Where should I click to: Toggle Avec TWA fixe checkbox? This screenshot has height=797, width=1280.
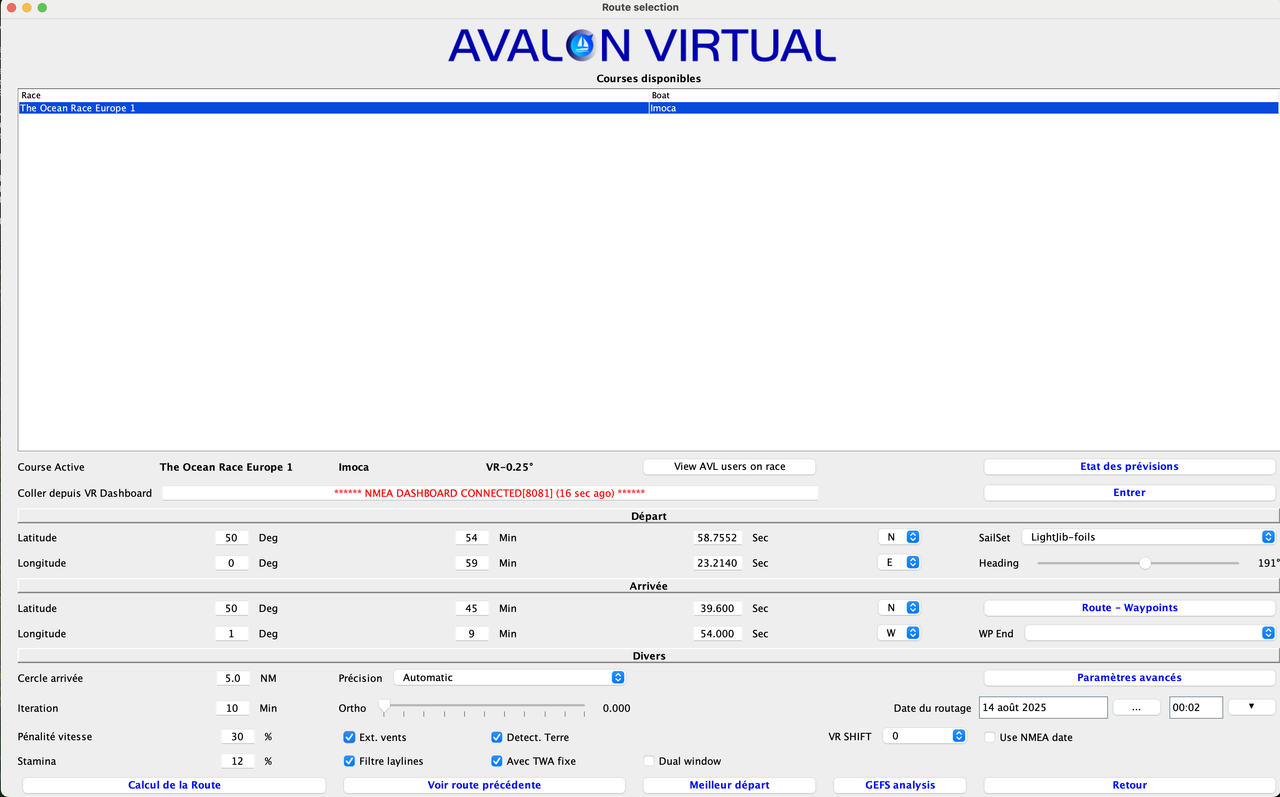coord(497,761)
